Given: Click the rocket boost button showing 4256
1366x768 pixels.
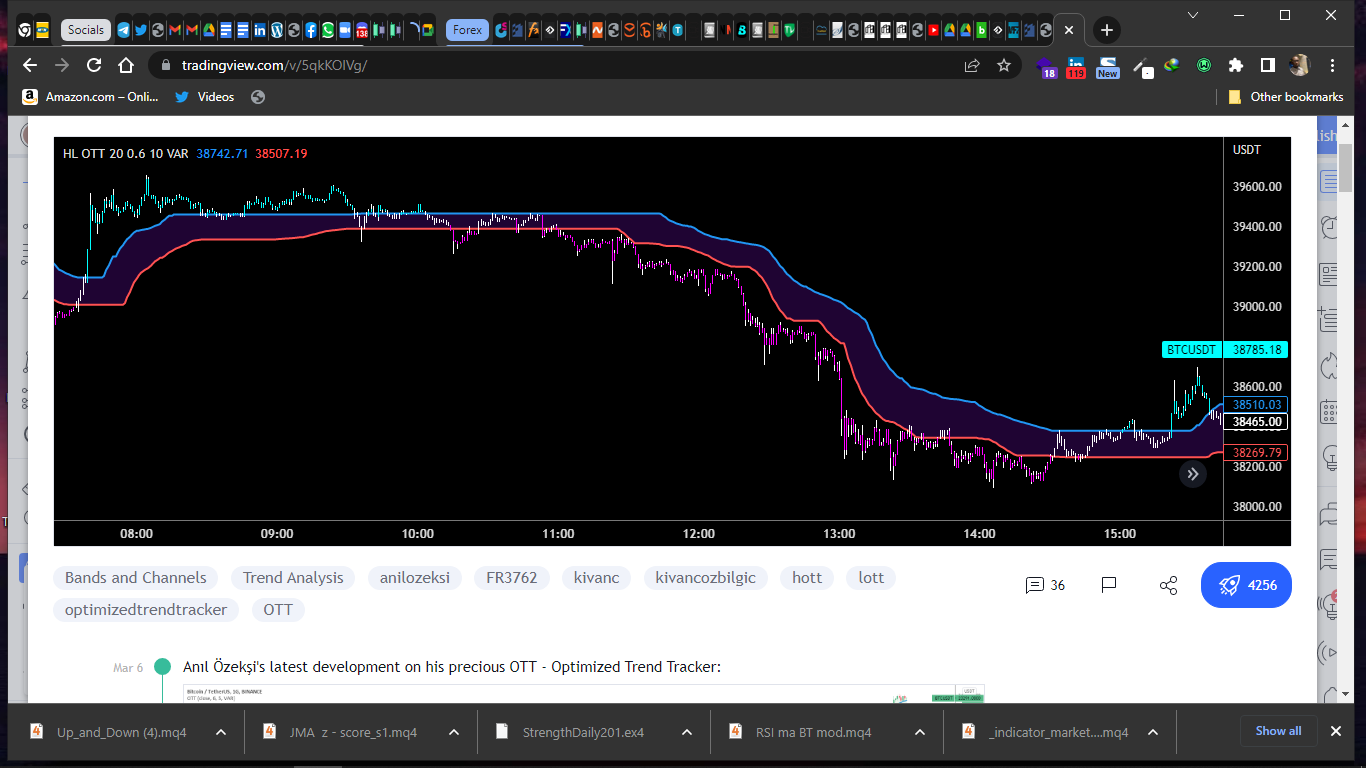Looking at the screenshot, I should [x=1246, y=585].
